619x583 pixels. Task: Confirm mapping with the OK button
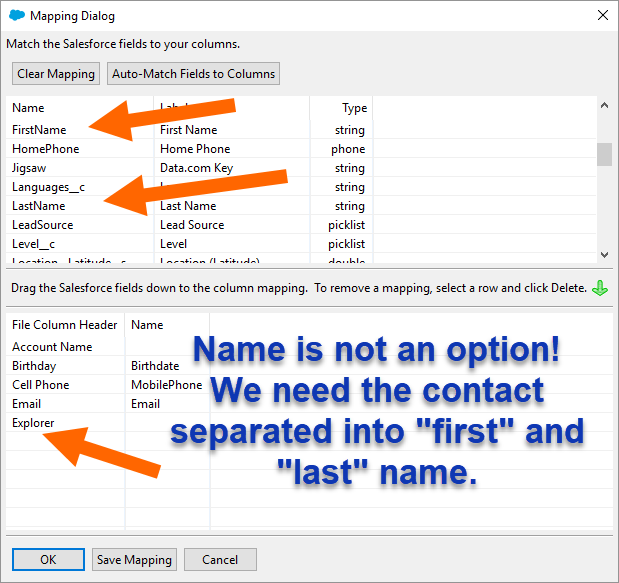coord(48,559)
